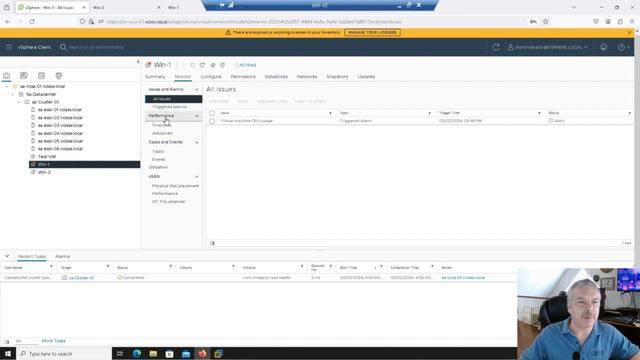Select the Test-VM in inventory tree
This screenshot has height=360, width=640.
(x=47, y=157)
